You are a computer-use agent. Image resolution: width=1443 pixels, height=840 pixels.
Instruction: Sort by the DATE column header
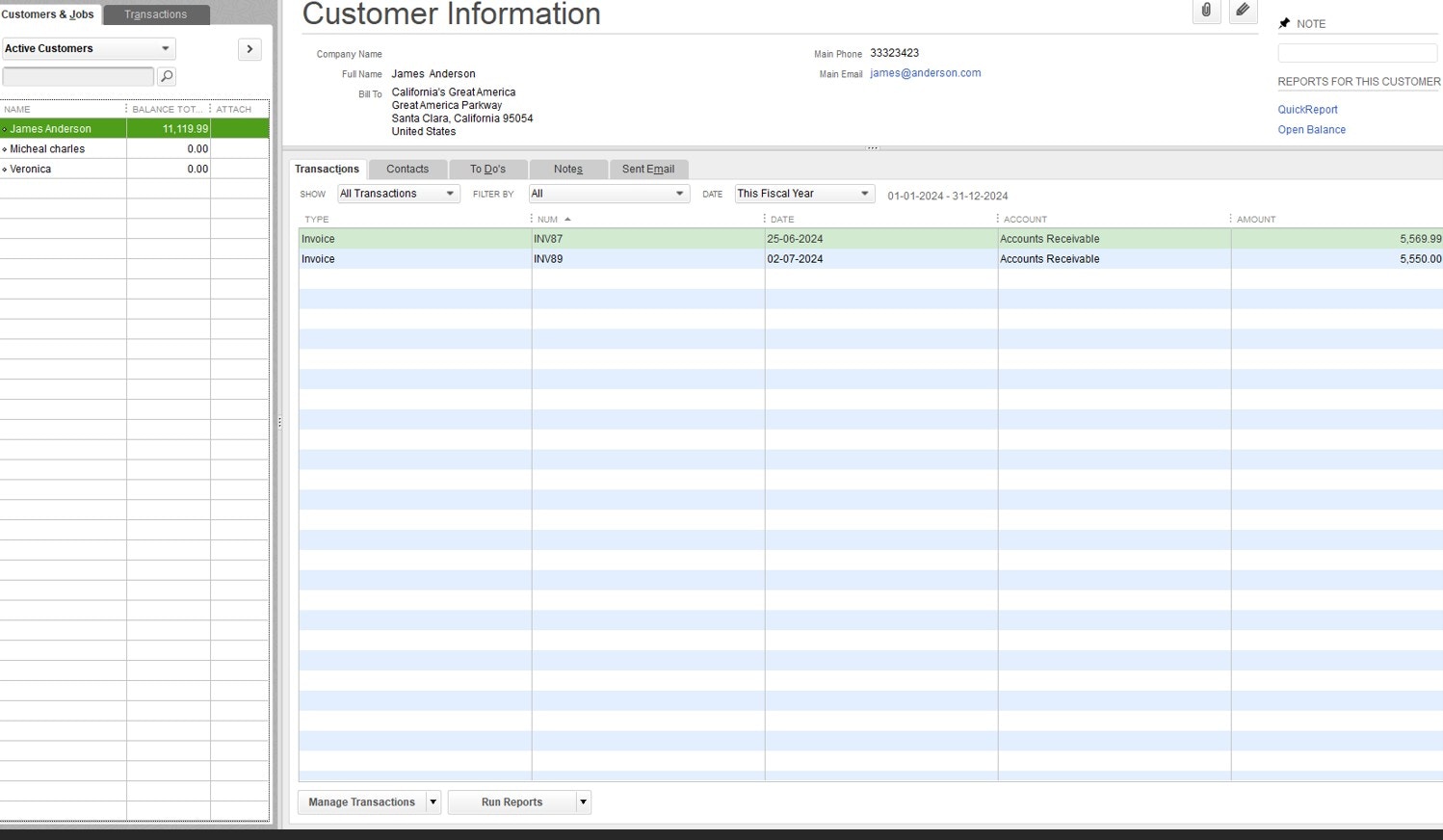pos(880,220)
